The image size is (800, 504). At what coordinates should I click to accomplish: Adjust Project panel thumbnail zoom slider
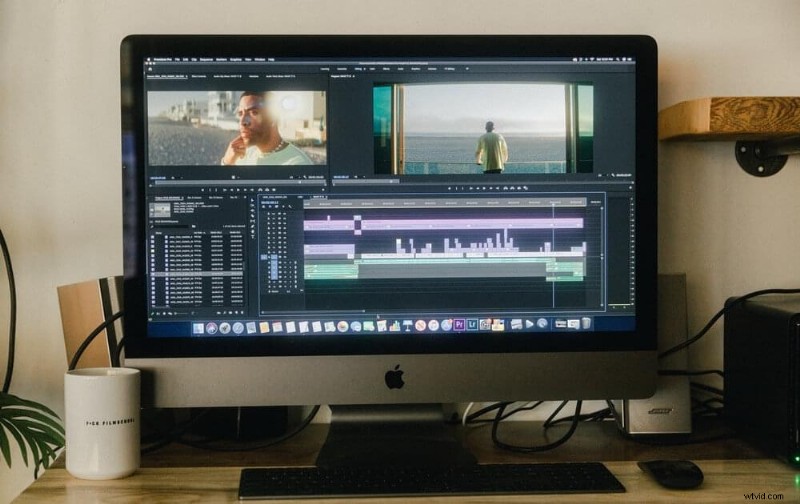(182, 313)
